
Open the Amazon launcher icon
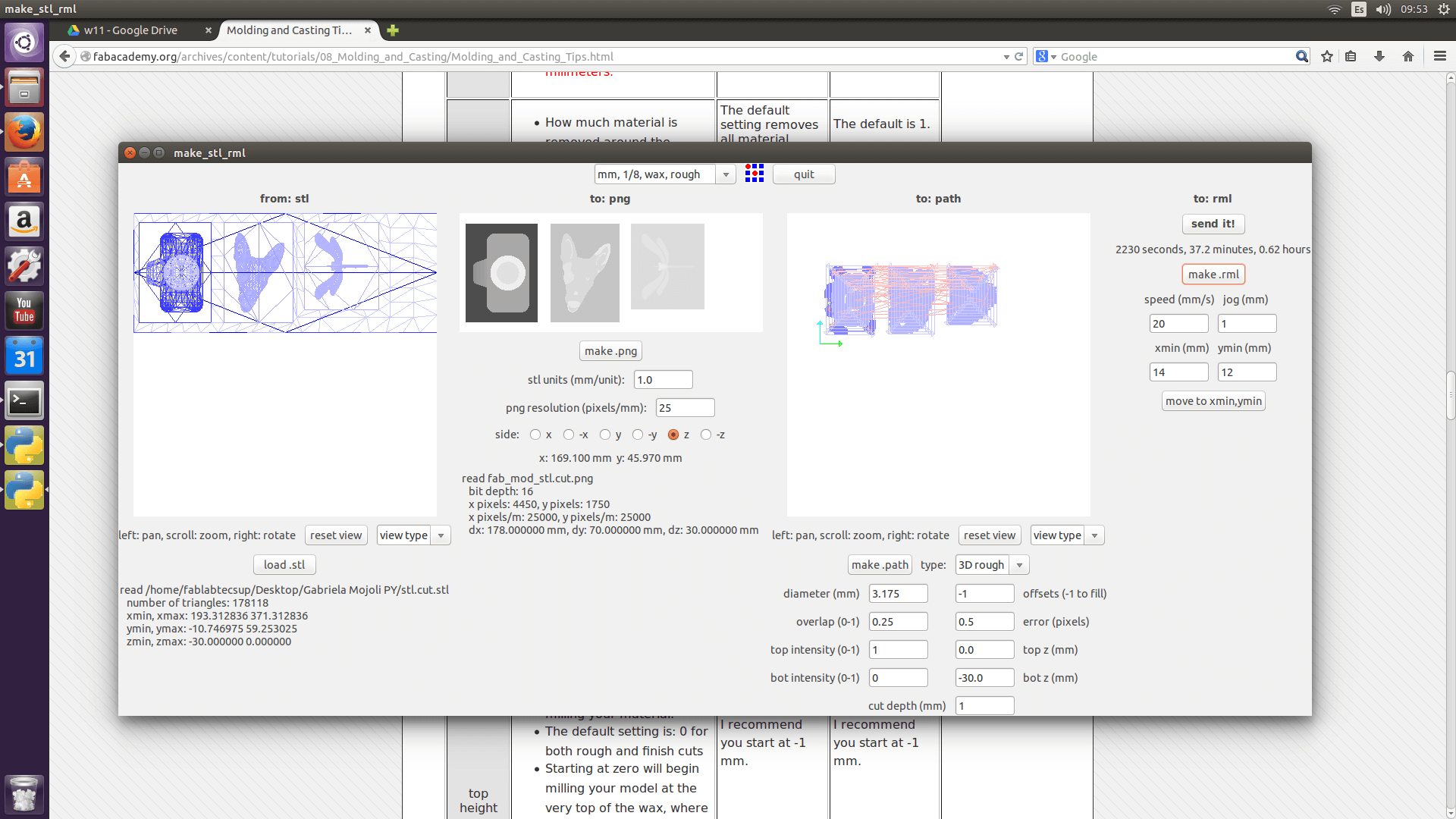24,221
